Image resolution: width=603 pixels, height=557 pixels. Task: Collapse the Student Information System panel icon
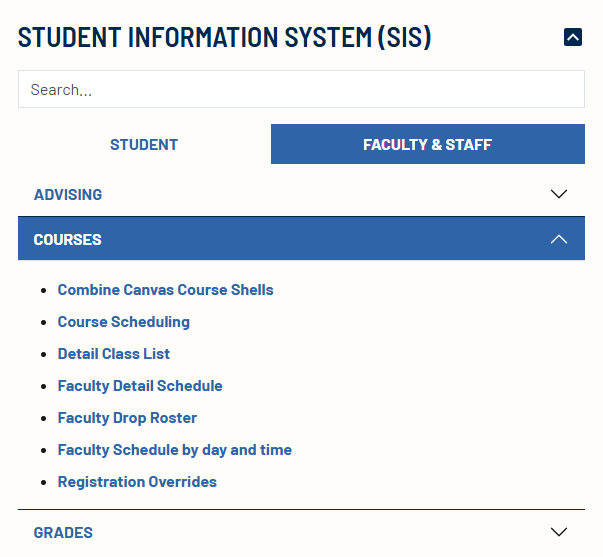(573, 38)
